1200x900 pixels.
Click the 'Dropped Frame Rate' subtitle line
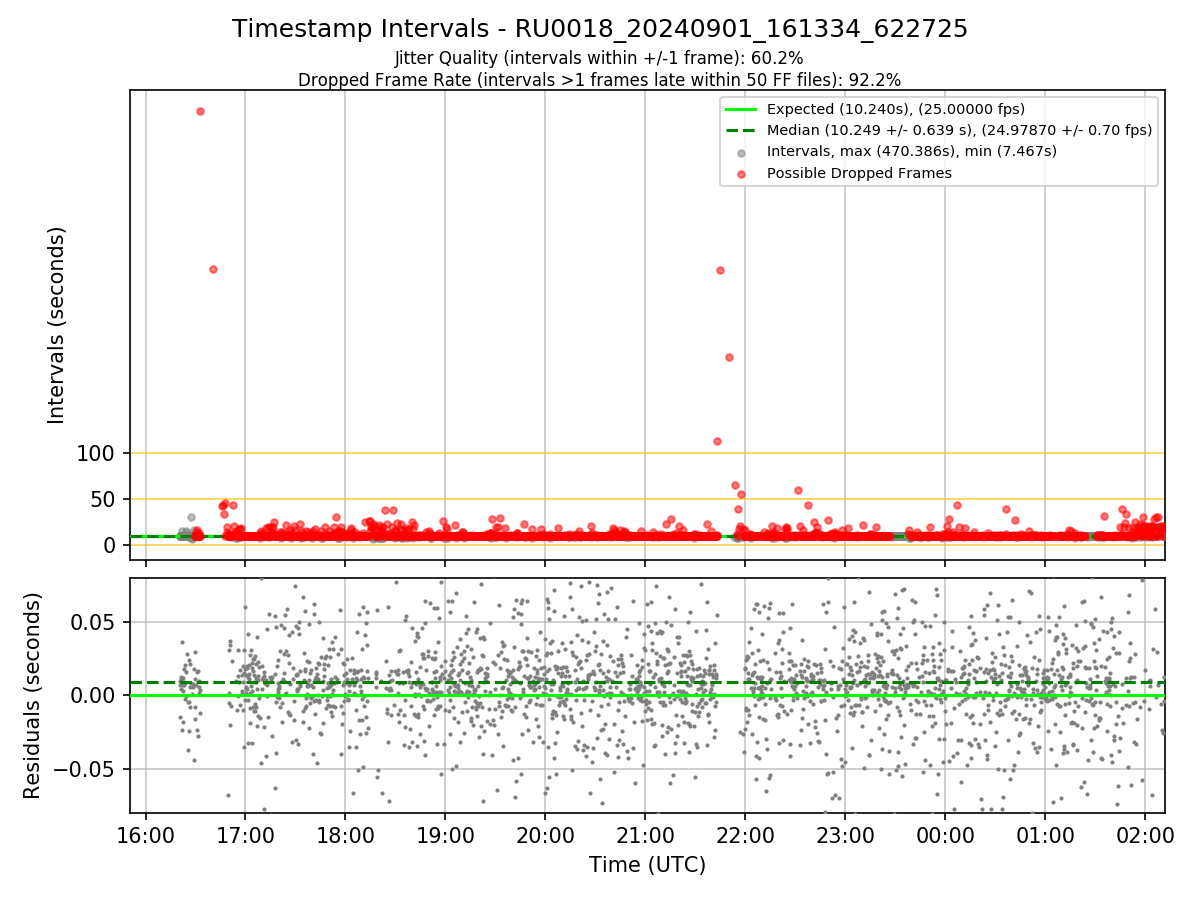[600, 79]
